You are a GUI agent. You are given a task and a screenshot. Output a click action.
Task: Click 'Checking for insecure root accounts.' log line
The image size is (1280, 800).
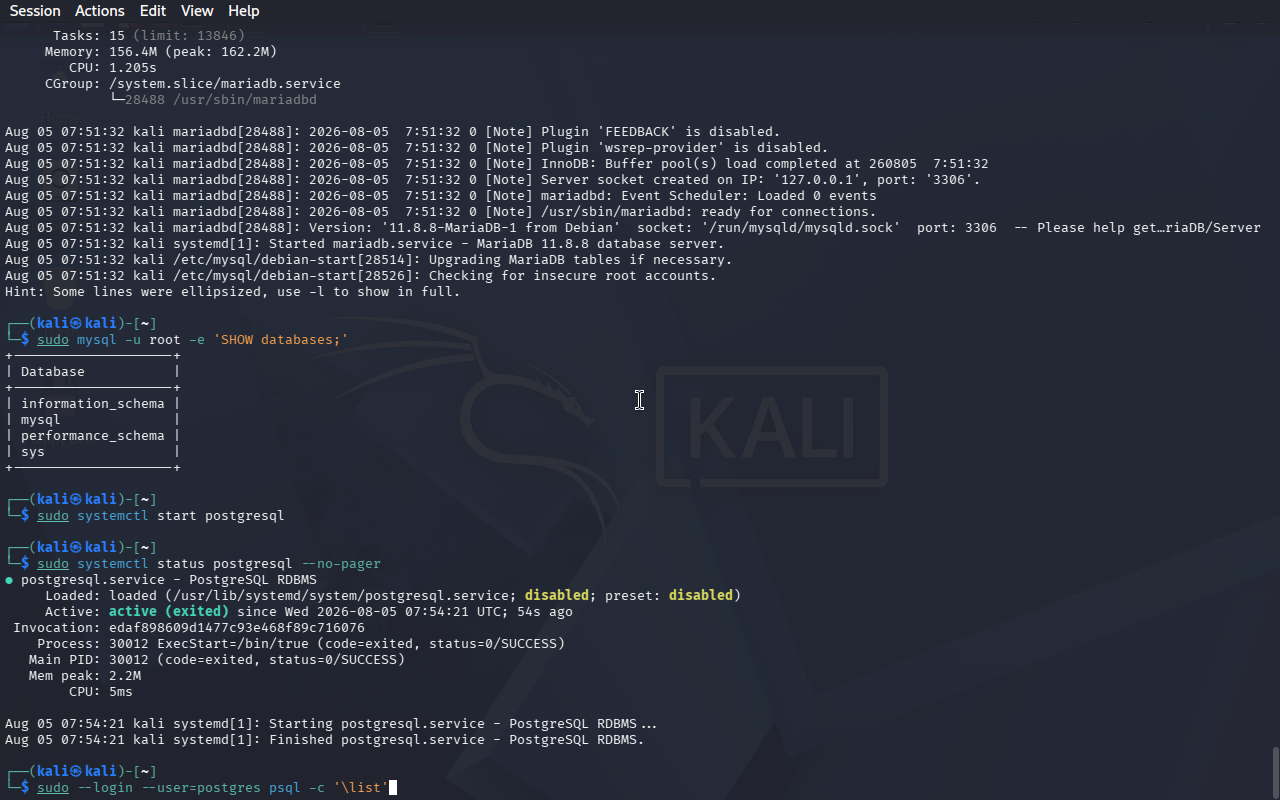361,276
